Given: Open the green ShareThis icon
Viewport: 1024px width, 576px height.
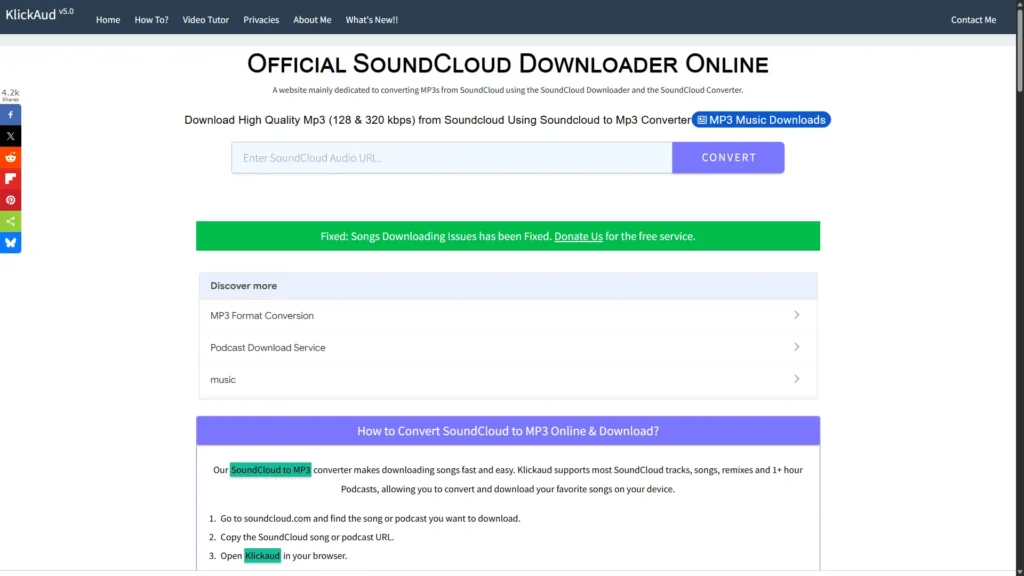Looking at the screenshot, I should click(x=10, y=221).
